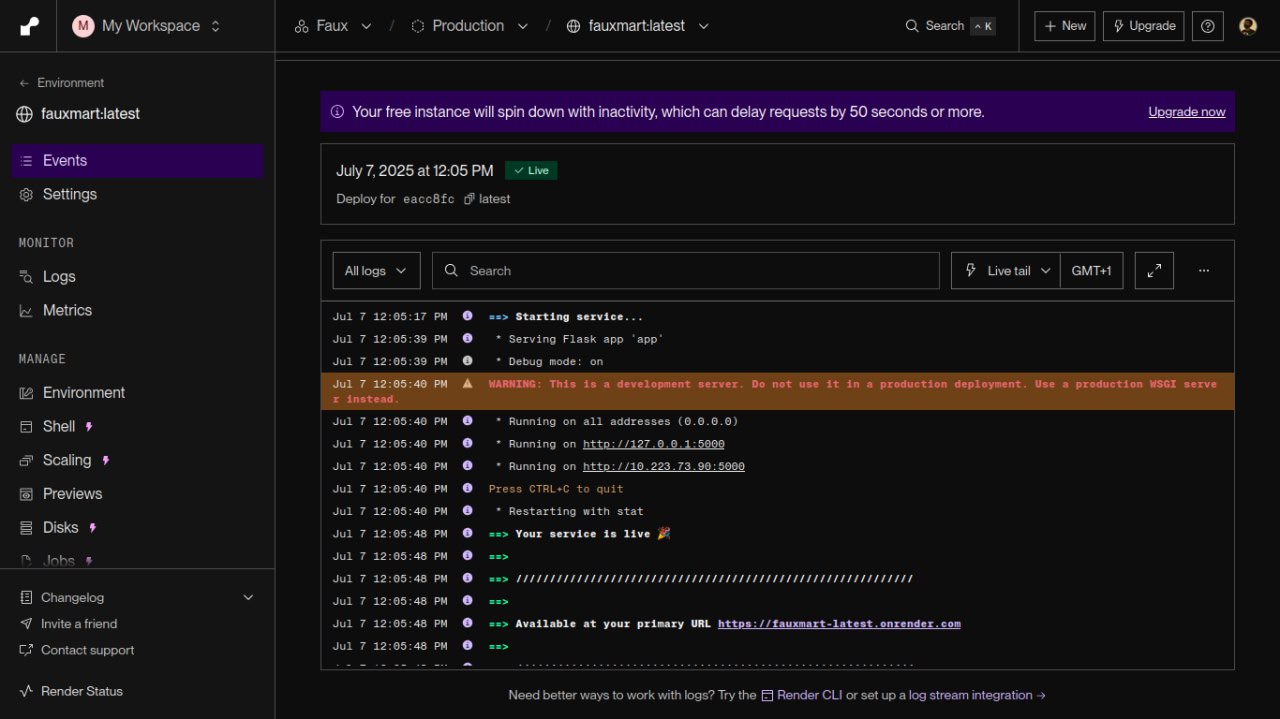1280x719 pixels.
Task: Click the Previews icon in sidebar
Action: click(x=26, y=494)
